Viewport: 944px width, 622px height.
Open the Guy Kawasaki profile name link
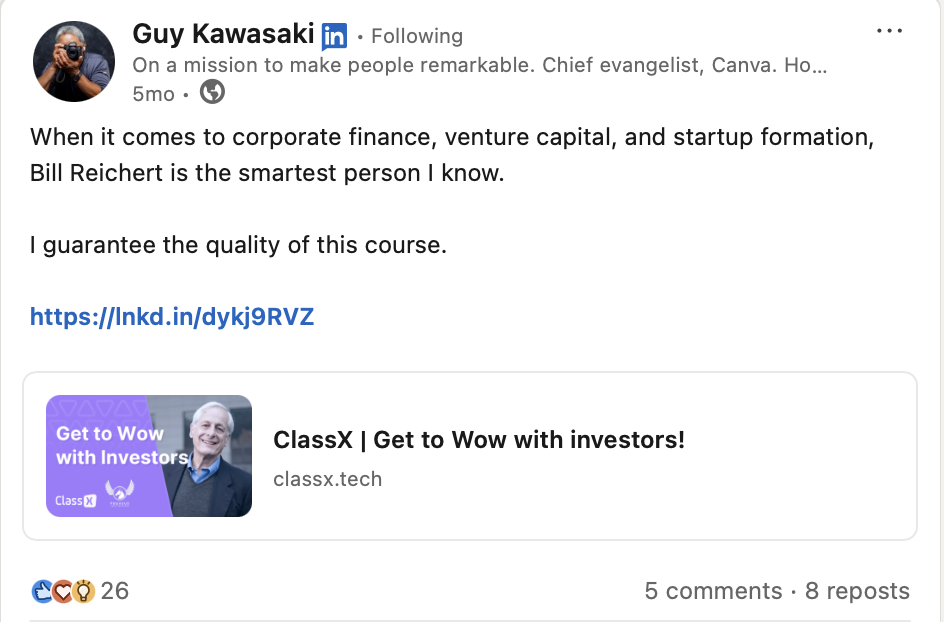(x=224, y=35)
